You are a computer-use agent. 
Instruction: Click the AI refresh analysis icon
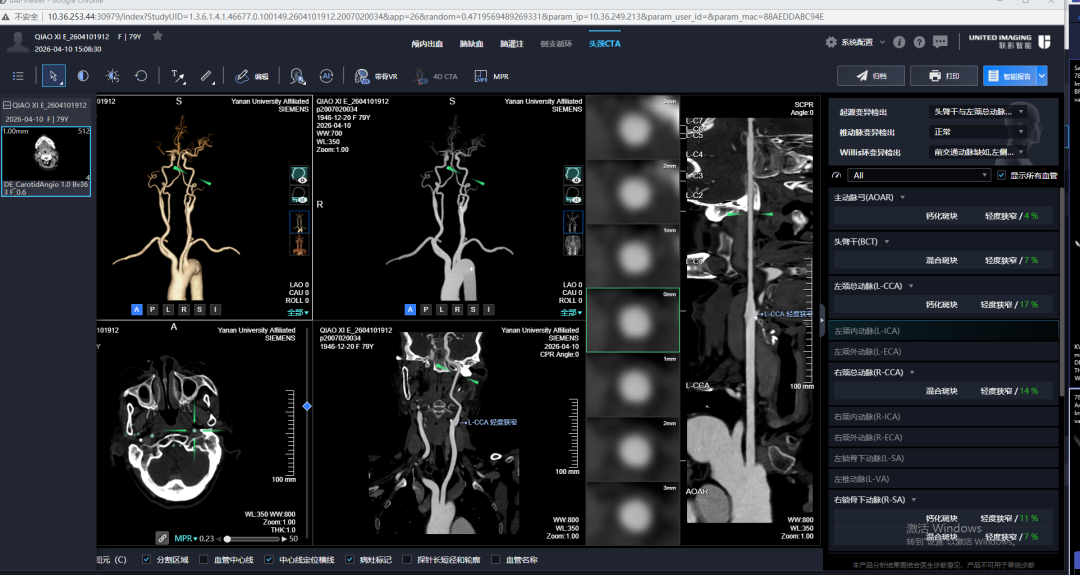[x=326, y=76]
